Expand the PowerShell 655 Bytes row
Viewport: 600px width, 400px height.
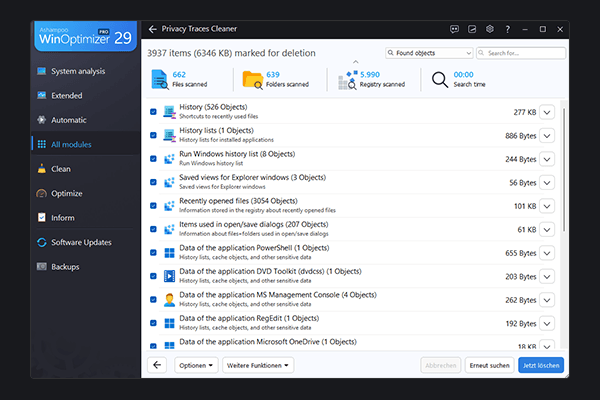[547, 253]
